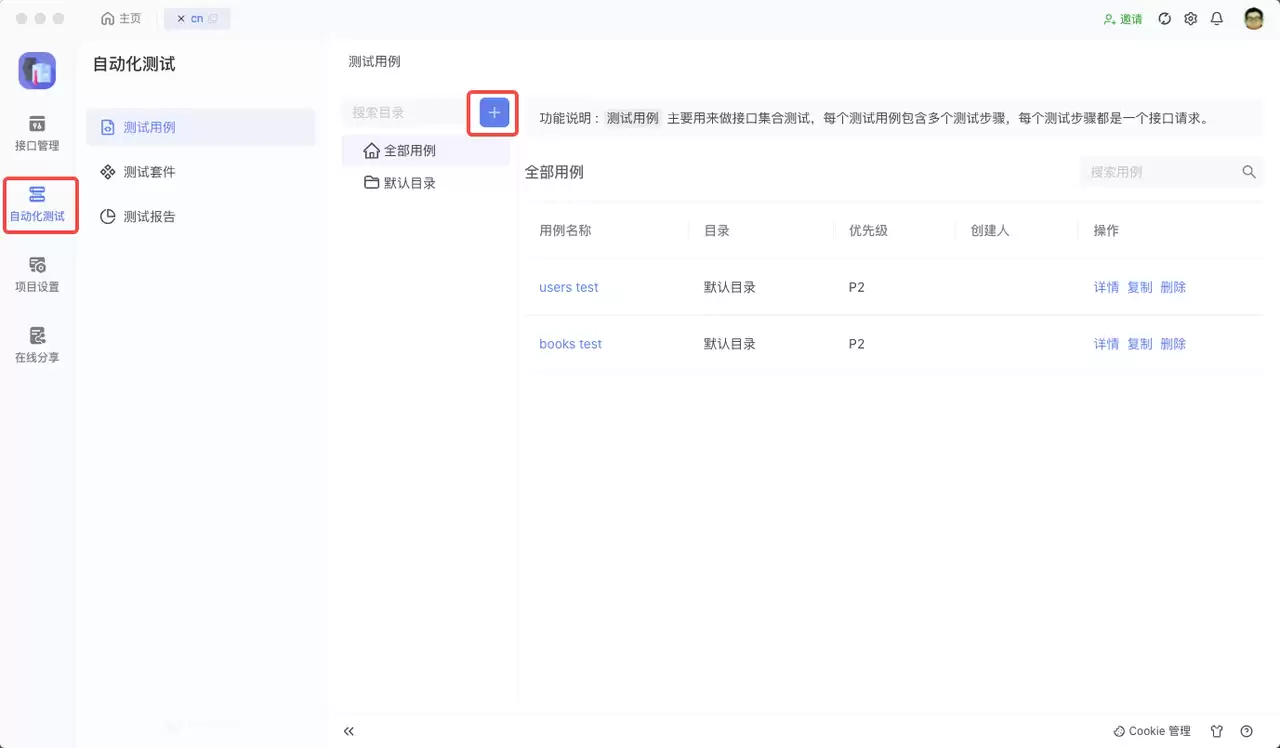Screen dimensions: 1280x748
Task: Open settings gear in the title bar
Action: tap(1190, 19)
